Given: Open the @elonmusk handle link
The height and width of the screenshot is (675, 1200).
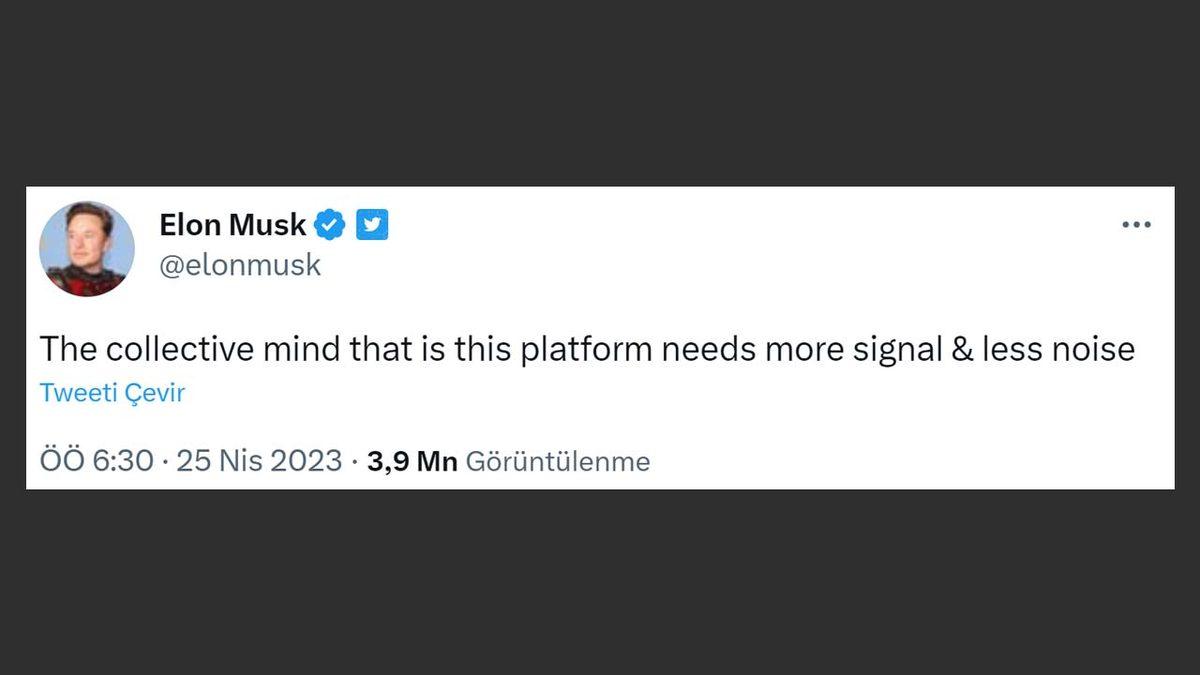Looking at the screenshot, I should [240, 264].
